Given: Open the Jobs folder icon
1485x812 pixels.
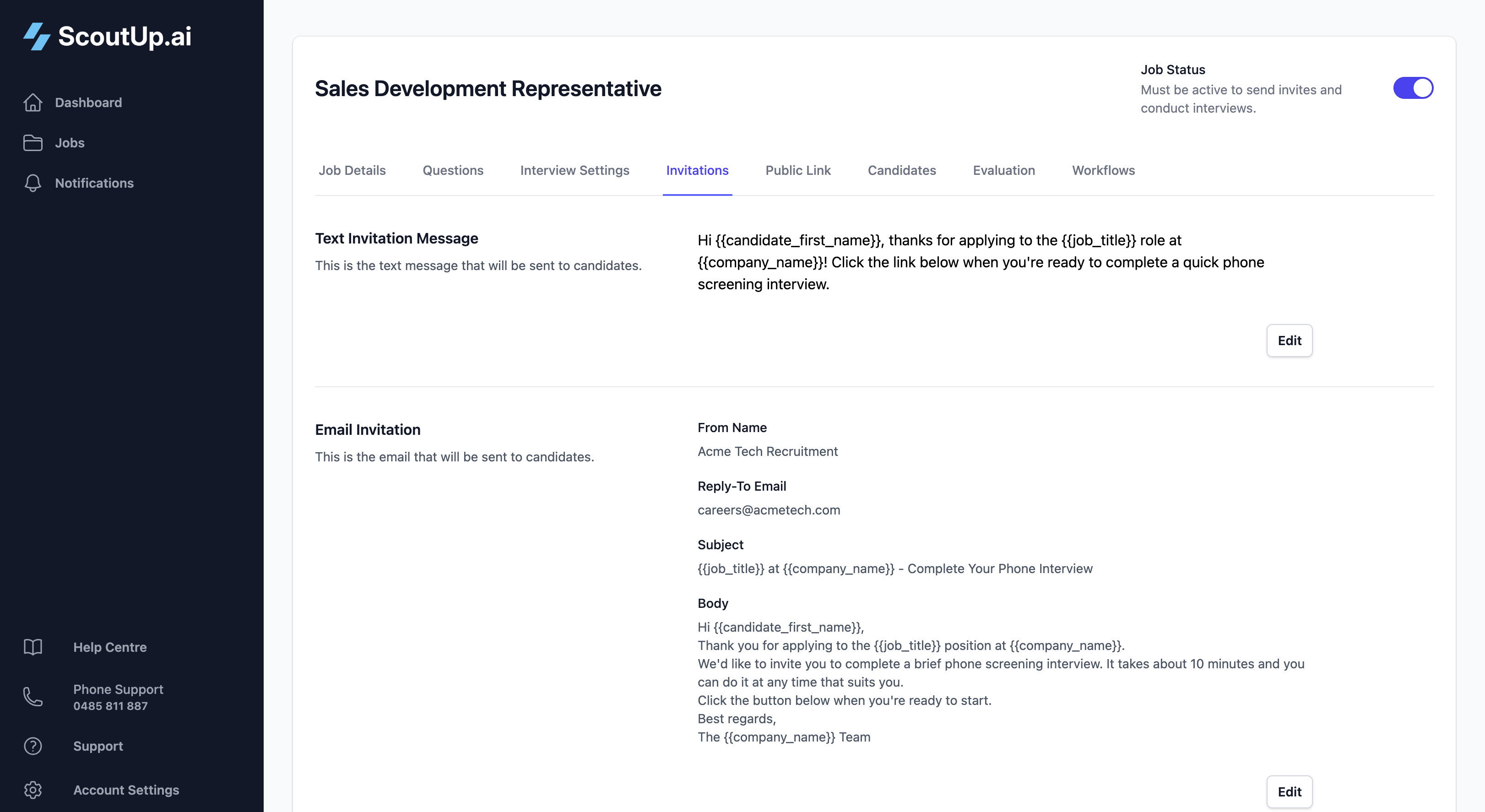Looking at the screenshot, I should coord(33,142).
